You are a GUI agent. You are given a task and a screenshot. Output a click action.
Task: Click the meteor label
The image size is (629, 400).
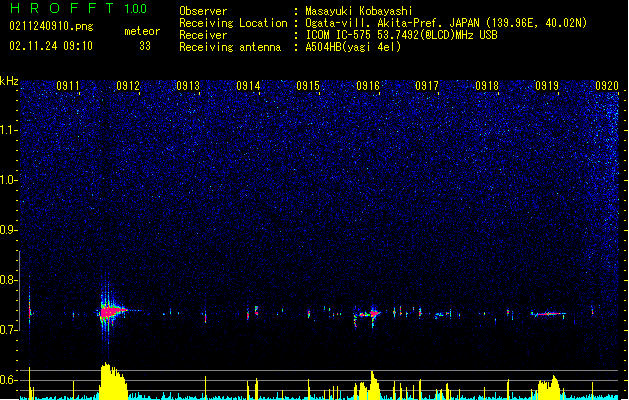142,31
